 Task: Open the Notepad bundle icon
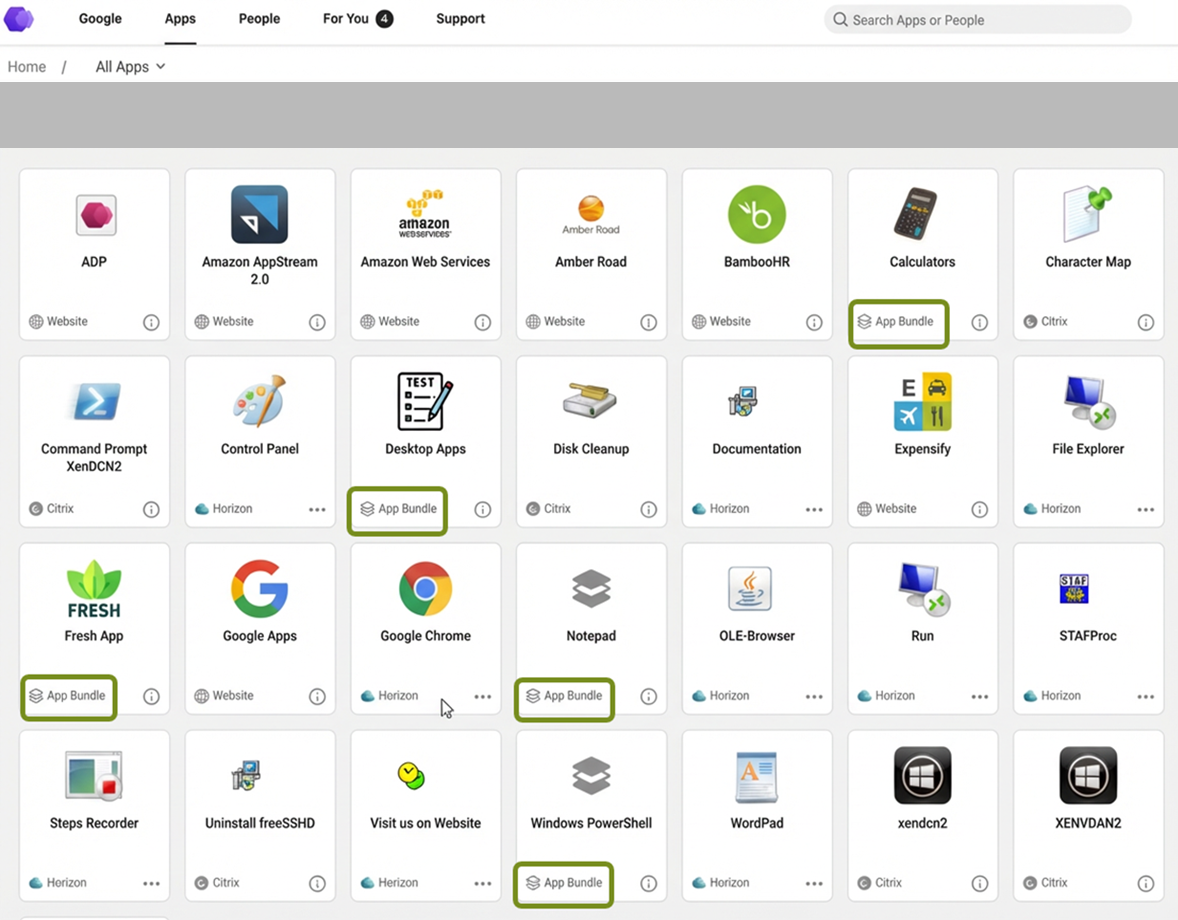tap(591, 588)
